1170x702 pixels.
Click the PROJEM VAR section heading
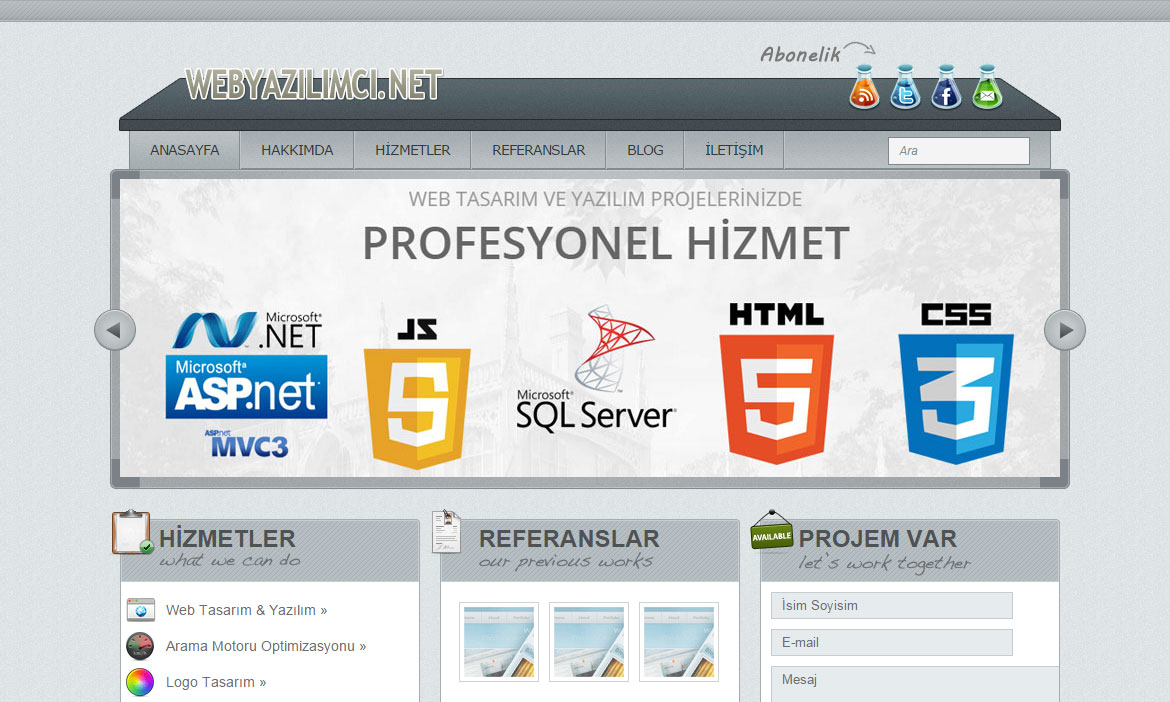[878, 539]
